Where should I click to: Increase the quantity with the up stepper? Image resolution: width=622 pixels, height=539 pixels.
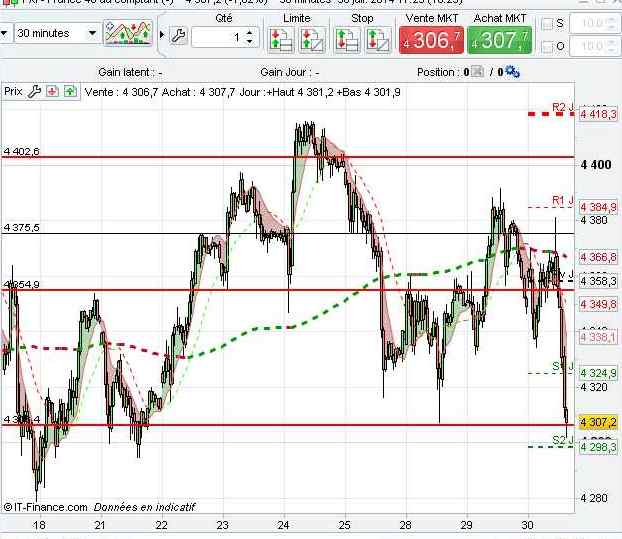click(x=250, y=33)
